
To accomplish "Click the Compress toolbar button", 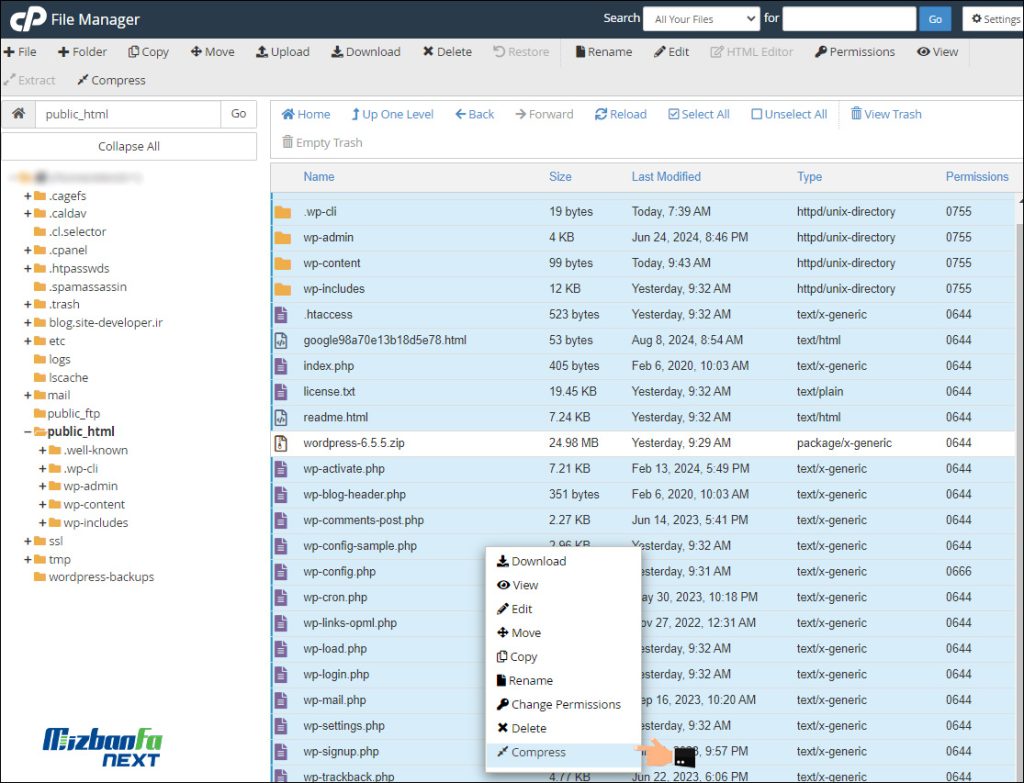I will (x=111, y=80).
